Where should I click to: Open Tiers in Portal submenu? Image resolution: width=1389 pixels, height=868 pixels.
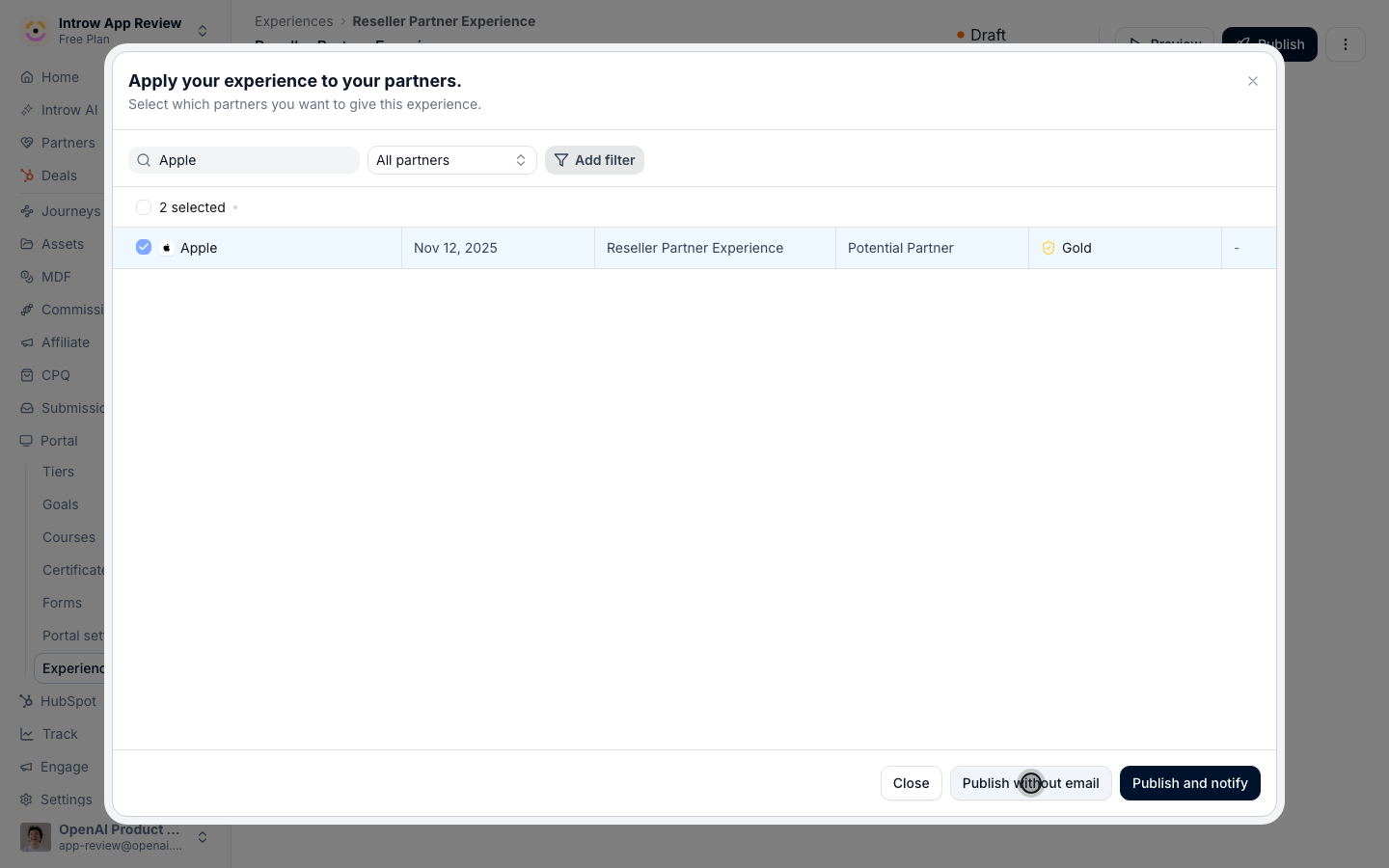58,472
